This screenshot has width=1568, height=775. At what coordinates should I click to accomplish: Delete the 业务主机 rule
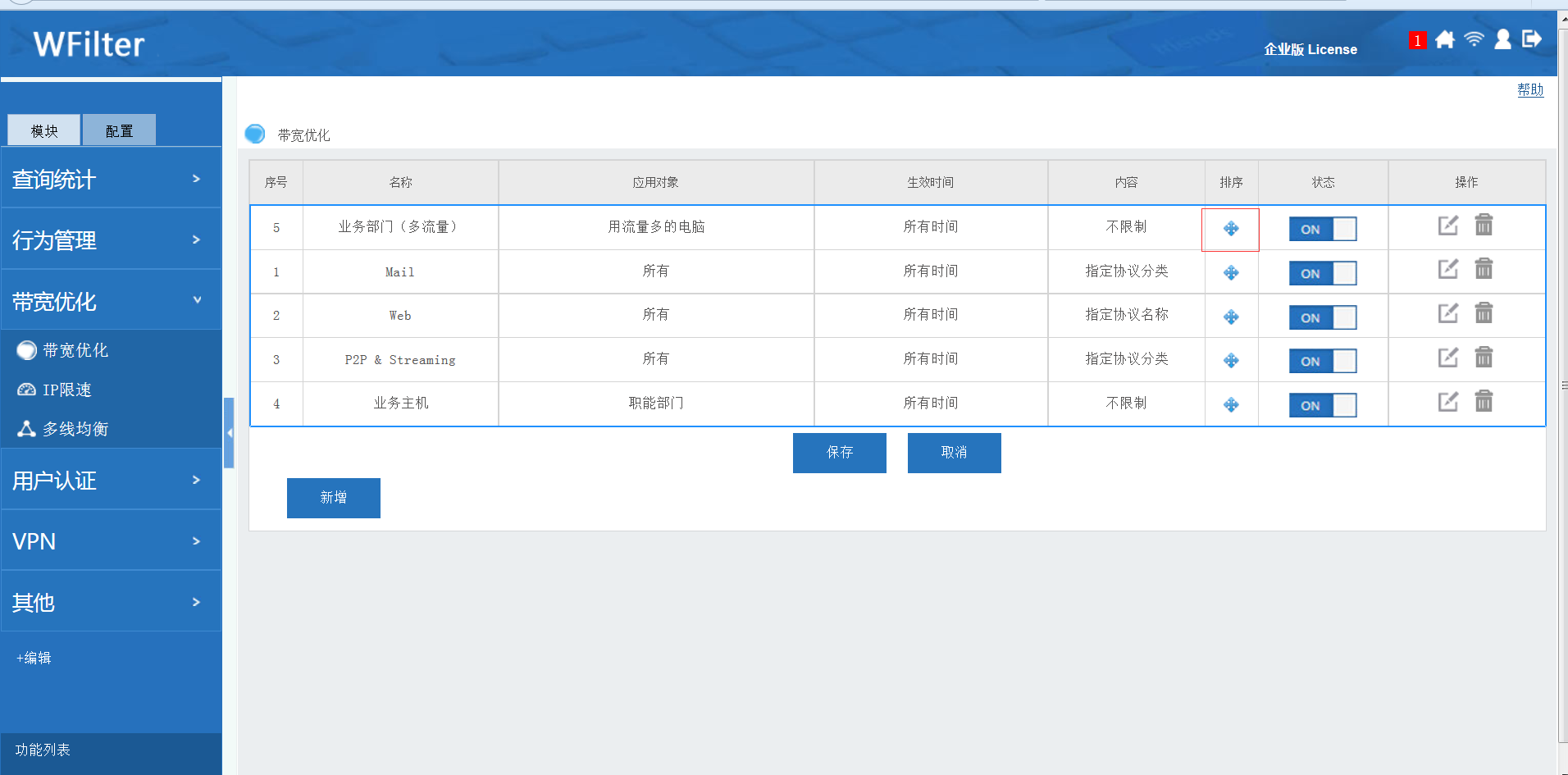(1484, 401)
